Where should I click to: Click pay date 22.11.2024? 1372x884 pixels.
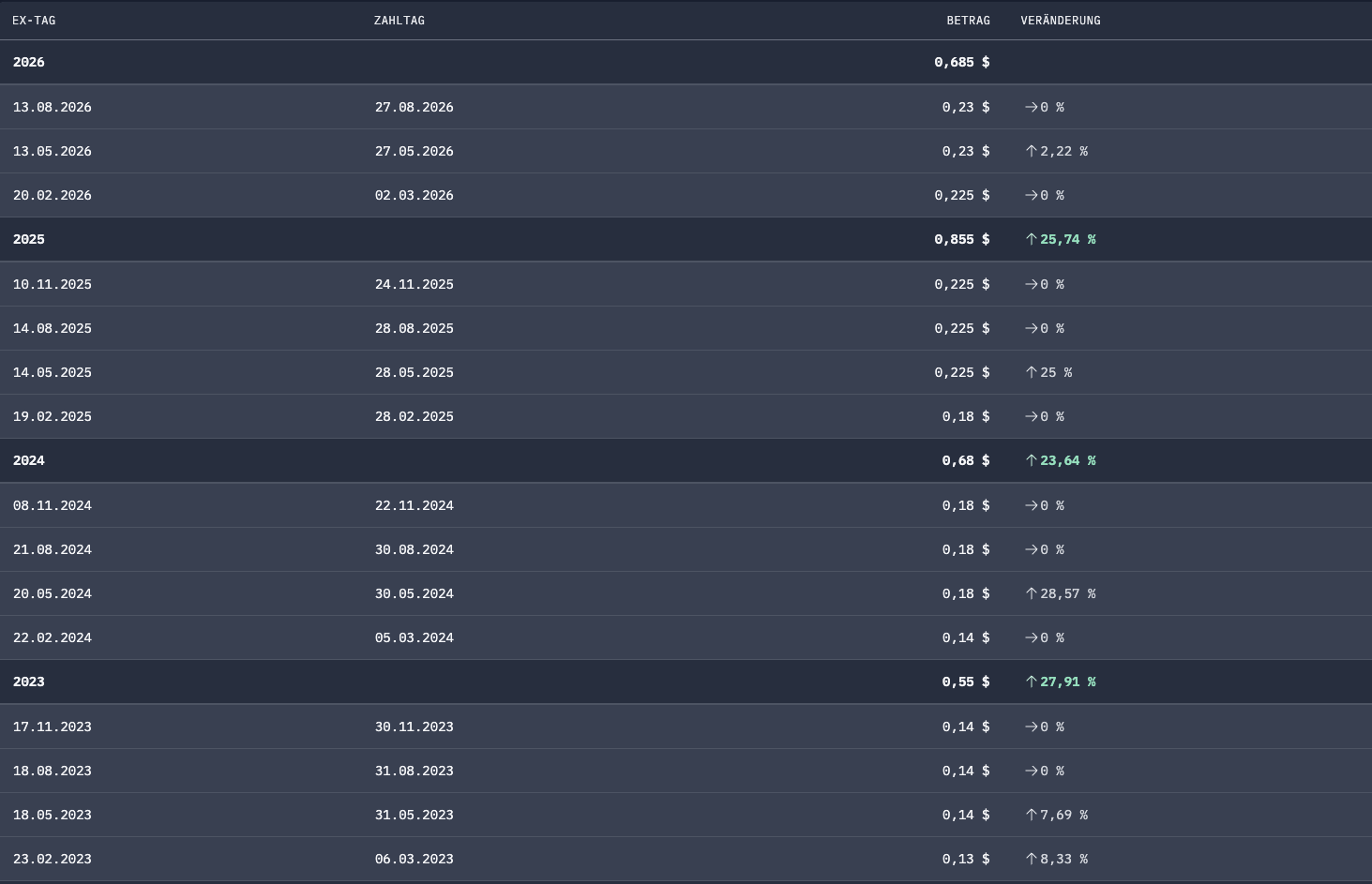point(415,505)
